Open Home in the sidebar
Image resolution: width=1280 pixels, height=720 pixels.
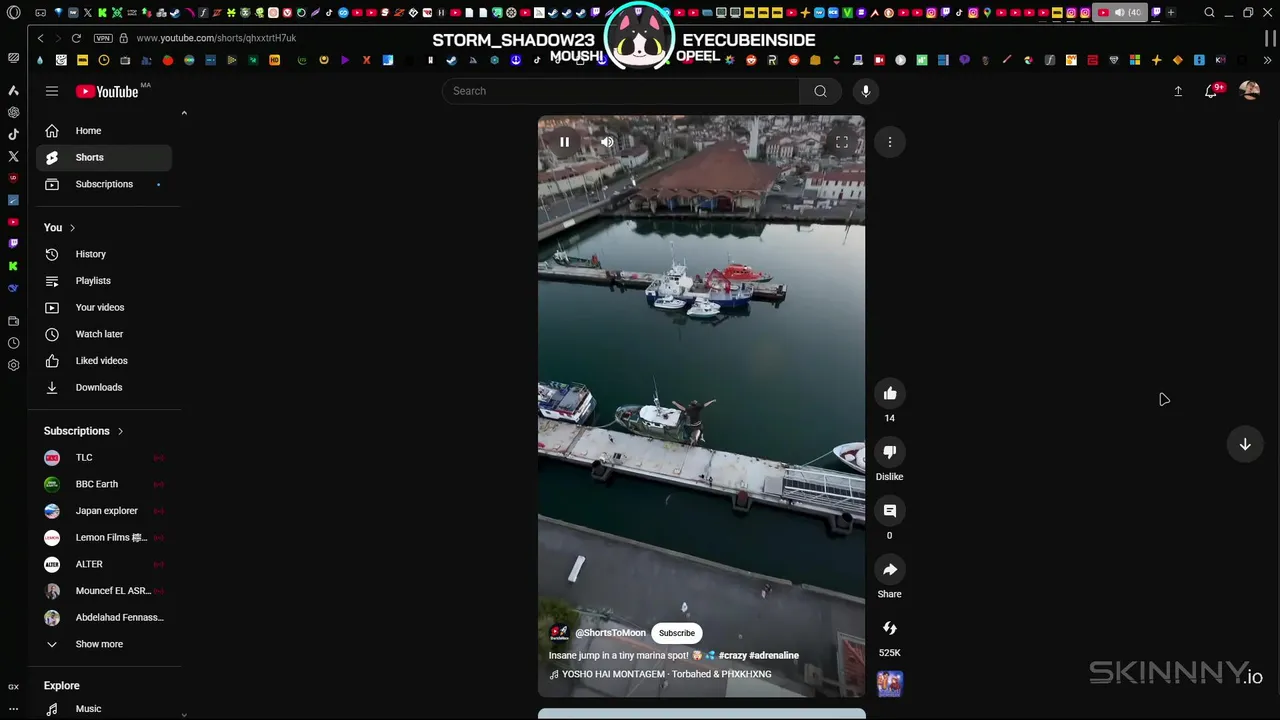click(104, 131)
